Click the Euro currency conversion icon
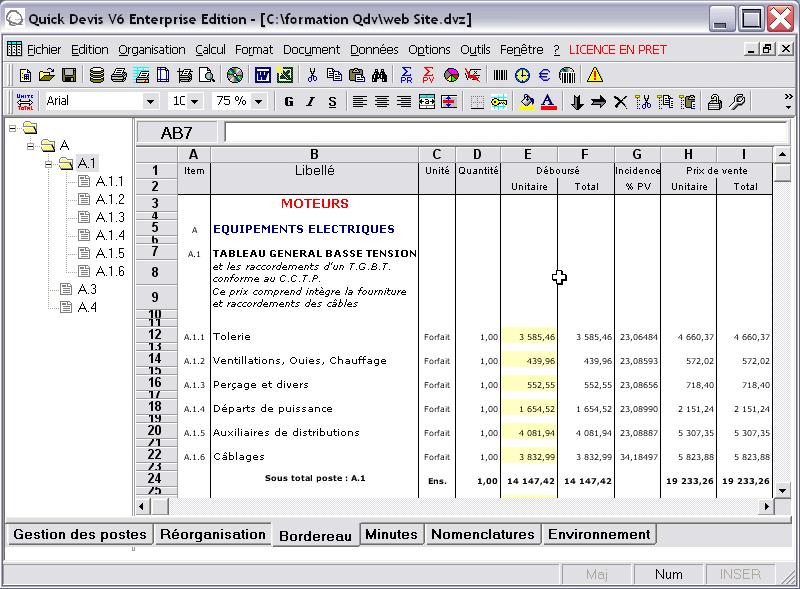This screenshot has width=800, height=589. [543, 75]
